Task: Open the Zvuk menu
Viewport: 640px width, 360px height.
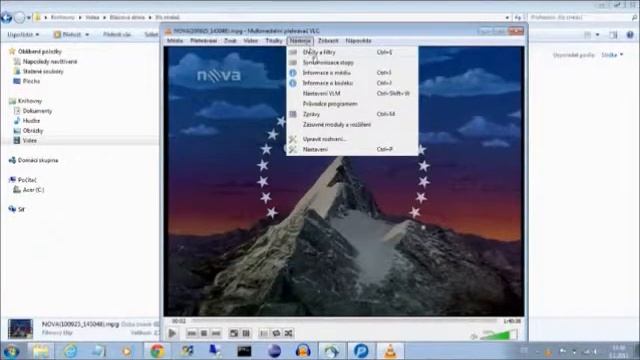Action: [x=230, y=41]
